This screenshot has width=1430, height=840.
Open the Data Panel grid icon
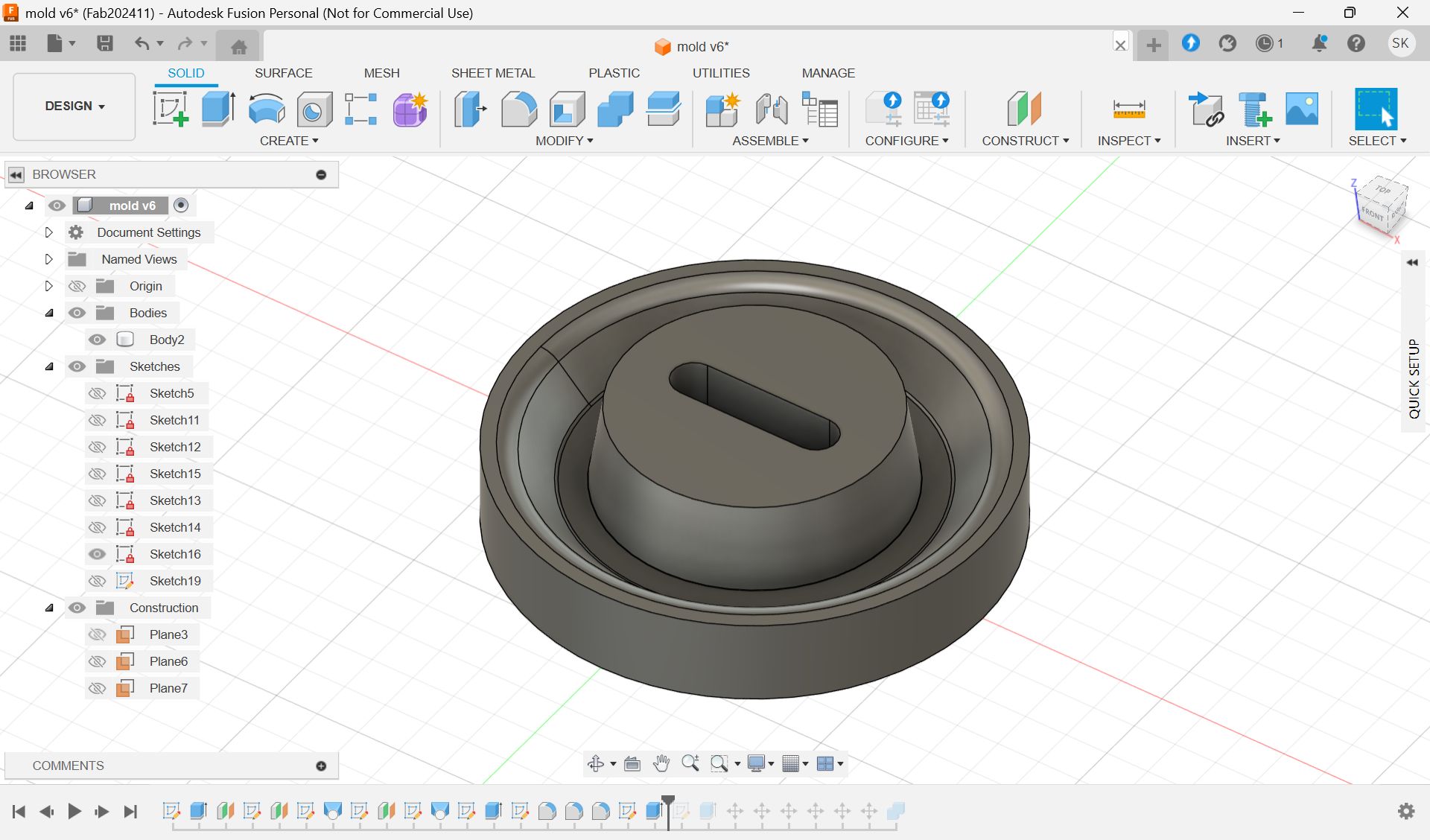[x=18, y=43]
